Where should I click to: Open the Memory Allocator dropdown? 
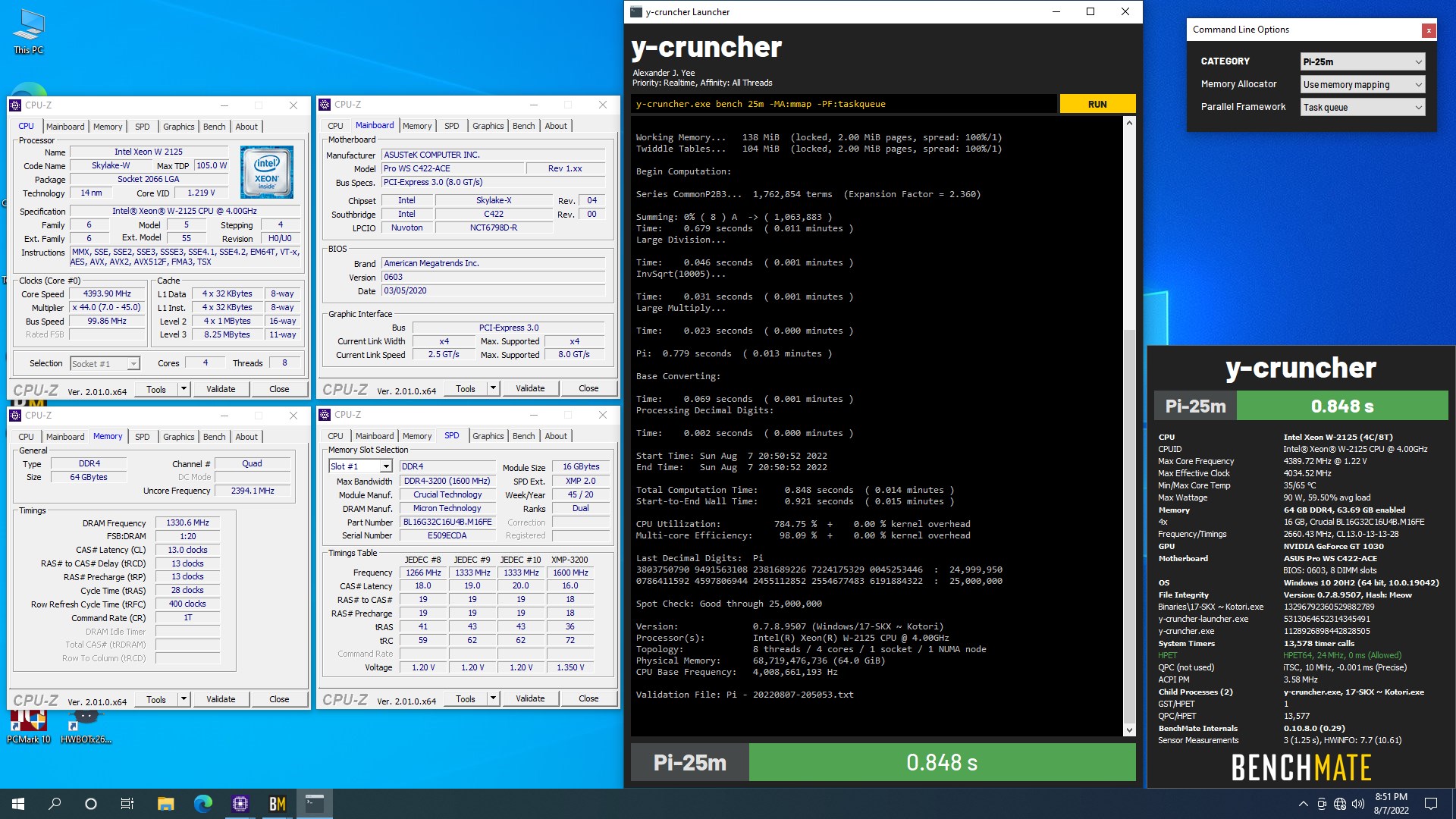point(1363,84)
